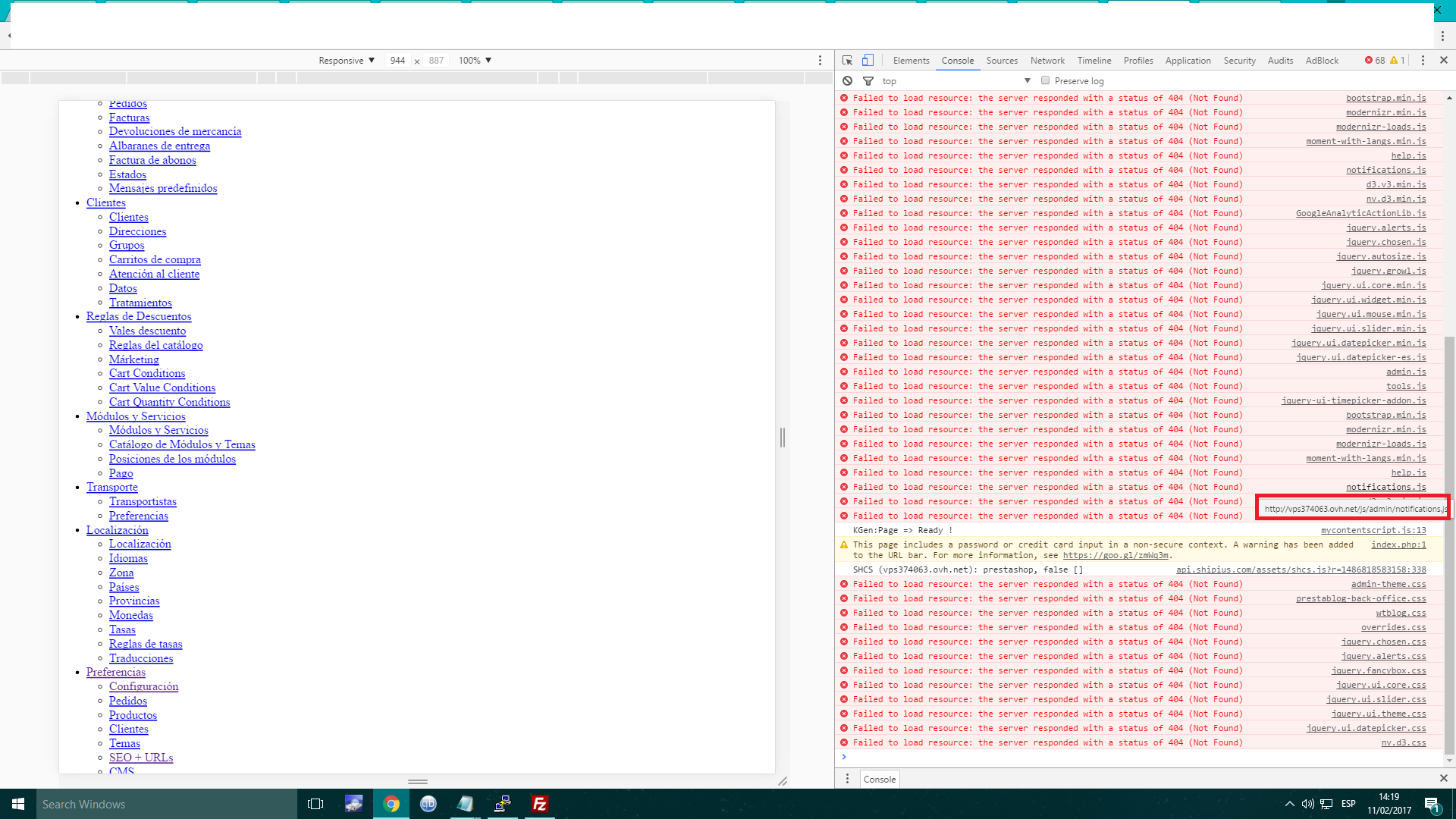Click the red error count badge

click(1375, 60)
